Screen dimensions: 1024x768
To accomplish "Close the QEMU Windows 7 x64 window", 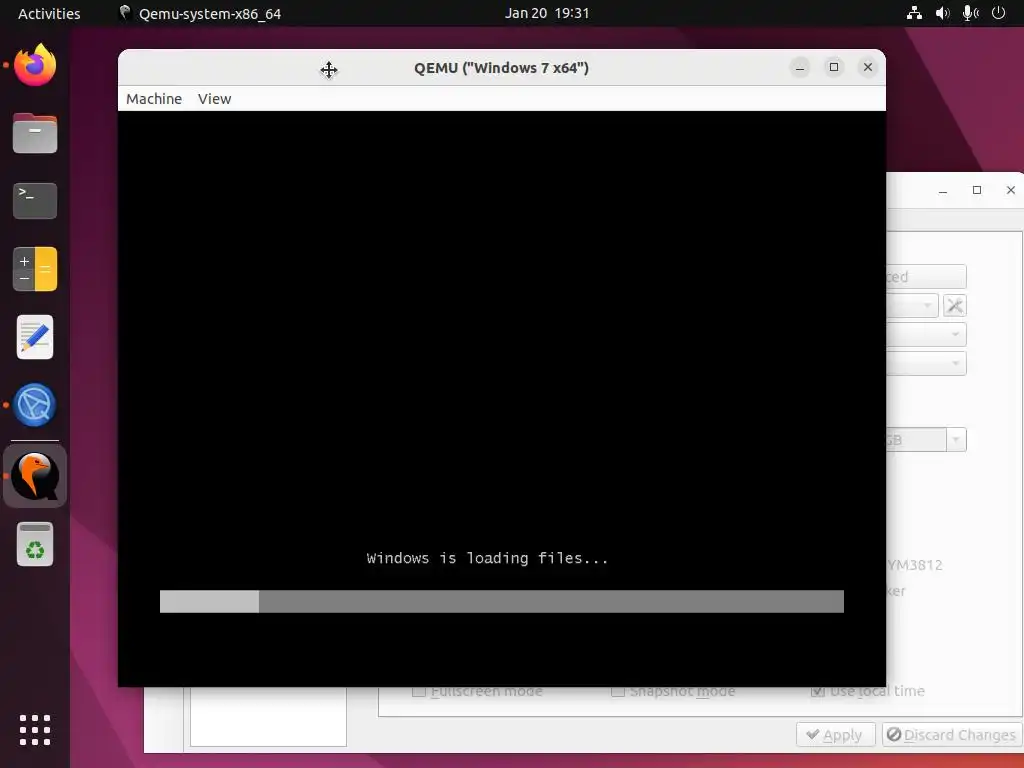I will (868, 67).
